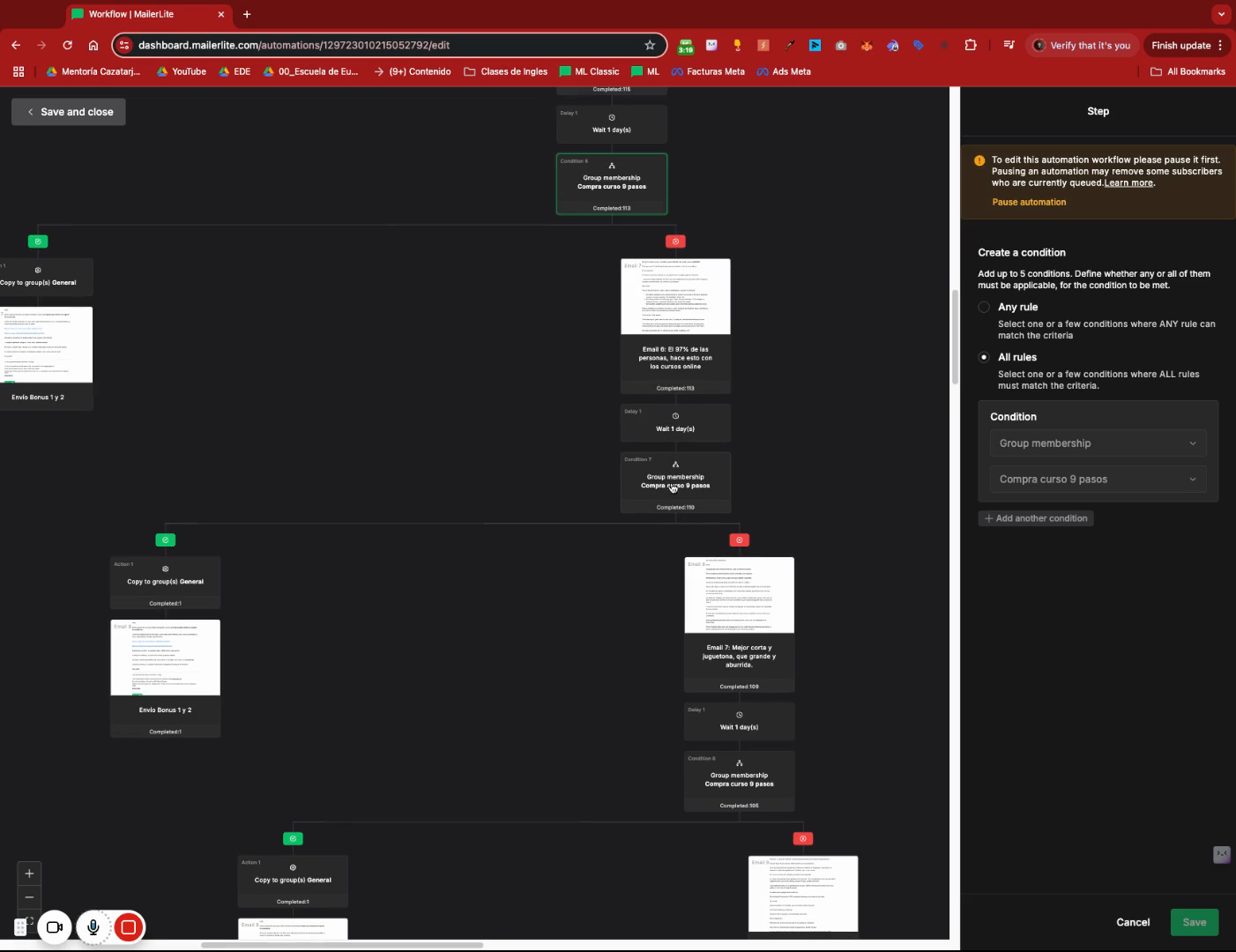Image resolution: width=1236 pixels, height=952 pixels.
Task: Open the green timer extension showing 3:19
Action: [x=685, y=45]
